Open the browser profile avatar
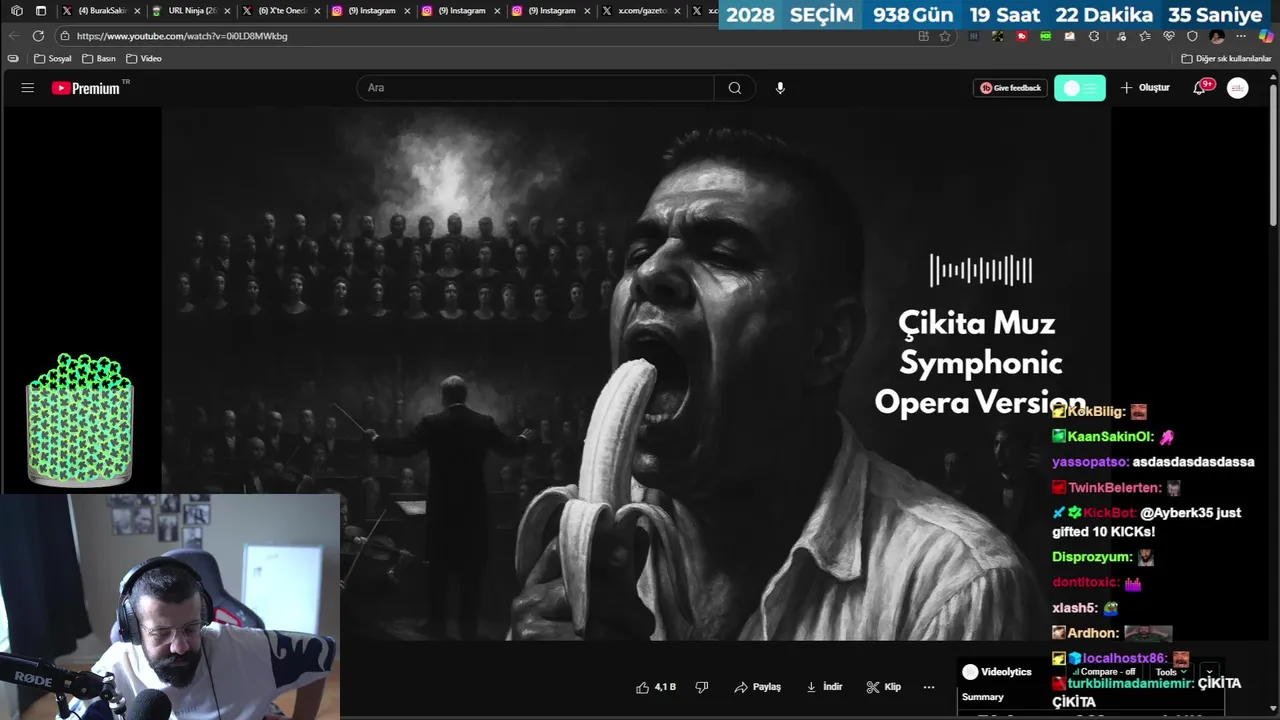The width and height of the screenshot is (1280, 720). [1217, 36]
